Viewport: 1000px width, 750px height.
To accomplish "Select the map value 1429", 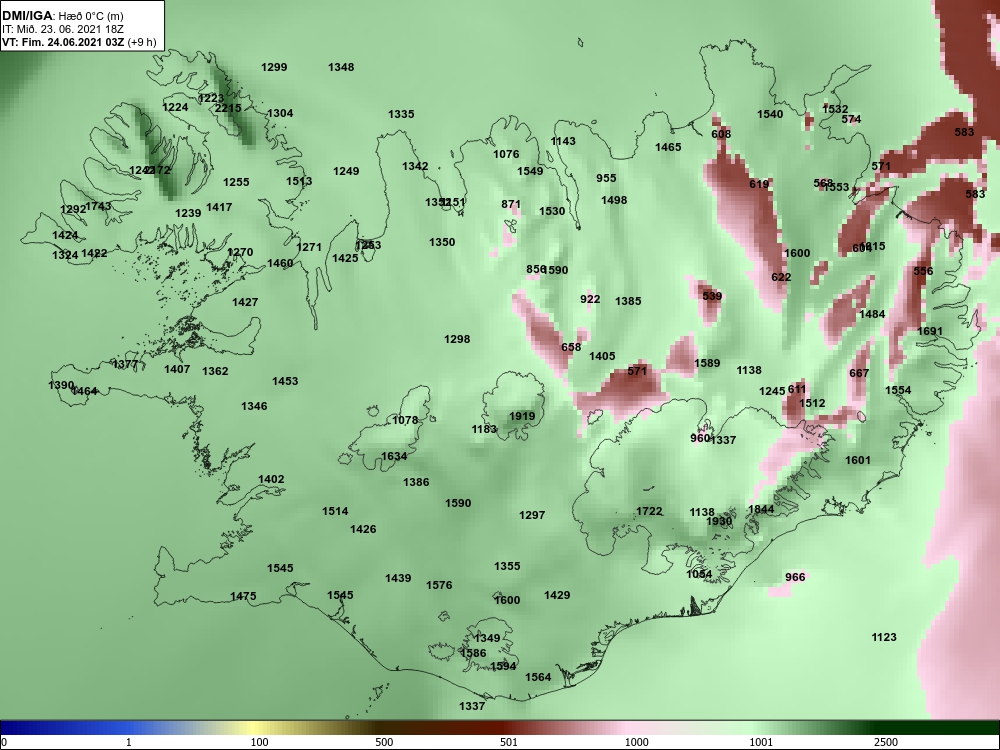I will (557, 595).
